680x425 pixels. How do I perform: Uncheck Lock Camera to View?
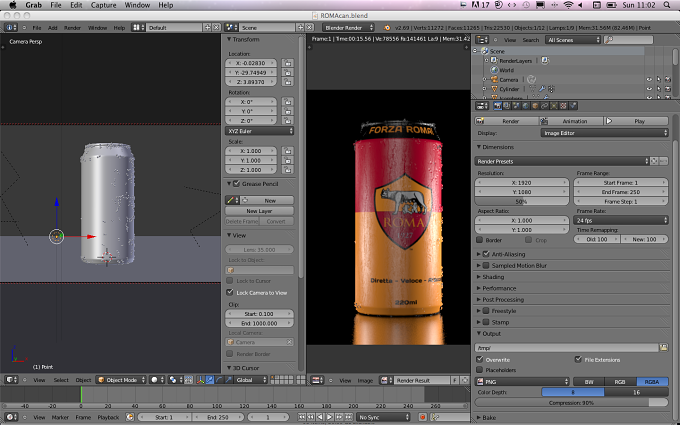pyautogui.click(x=230, y=292)
